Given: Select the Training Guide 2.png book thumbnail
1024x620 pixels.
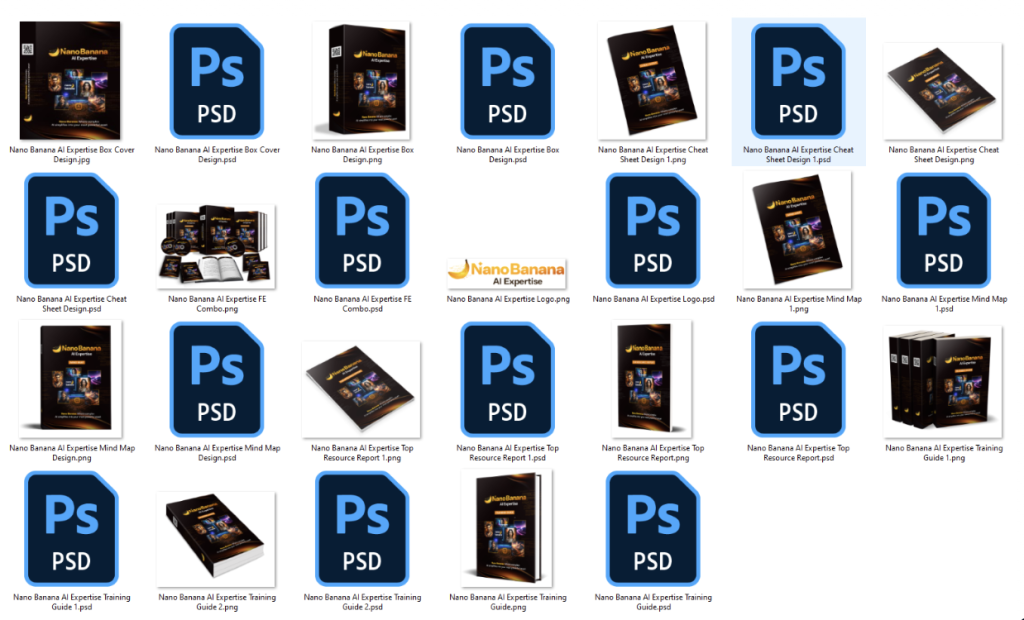Looking at the screenshot, I should (x=217, y=535).
